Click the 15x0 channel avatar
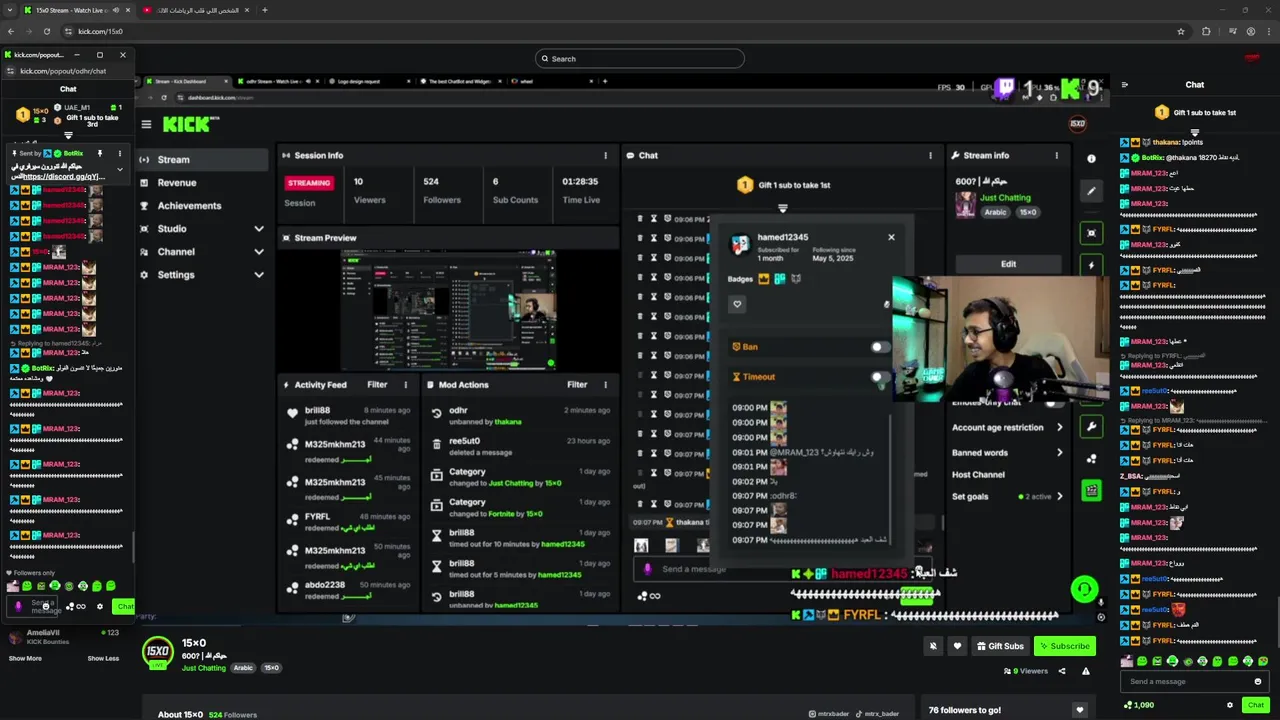The image size is (1280, 720). point(157,652)
